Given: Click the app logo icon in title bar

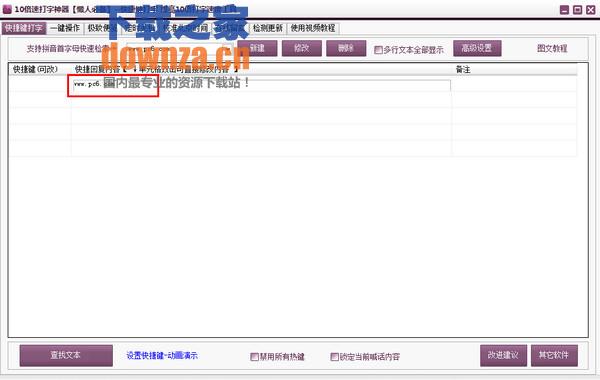Looking at the screenshot, I should 7,9.
